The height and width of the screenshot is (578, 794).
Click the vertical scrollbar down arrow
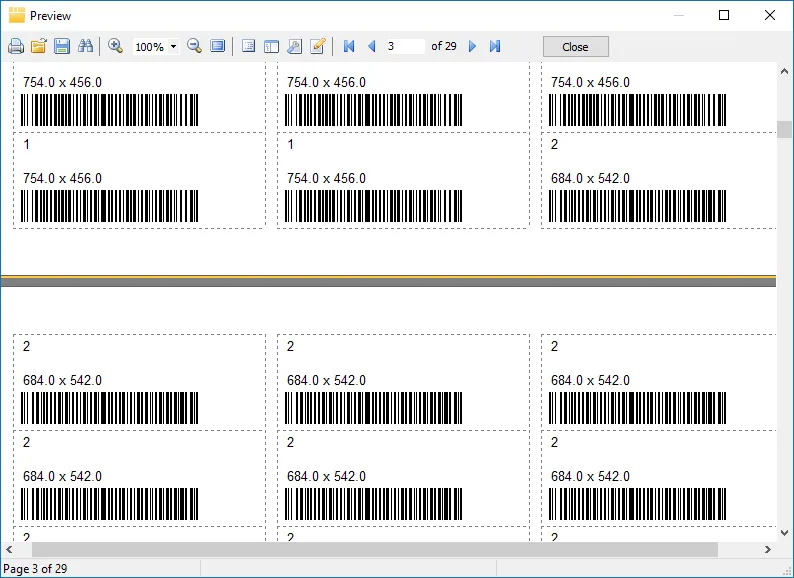pyautogui.click(x=785, y=533)
